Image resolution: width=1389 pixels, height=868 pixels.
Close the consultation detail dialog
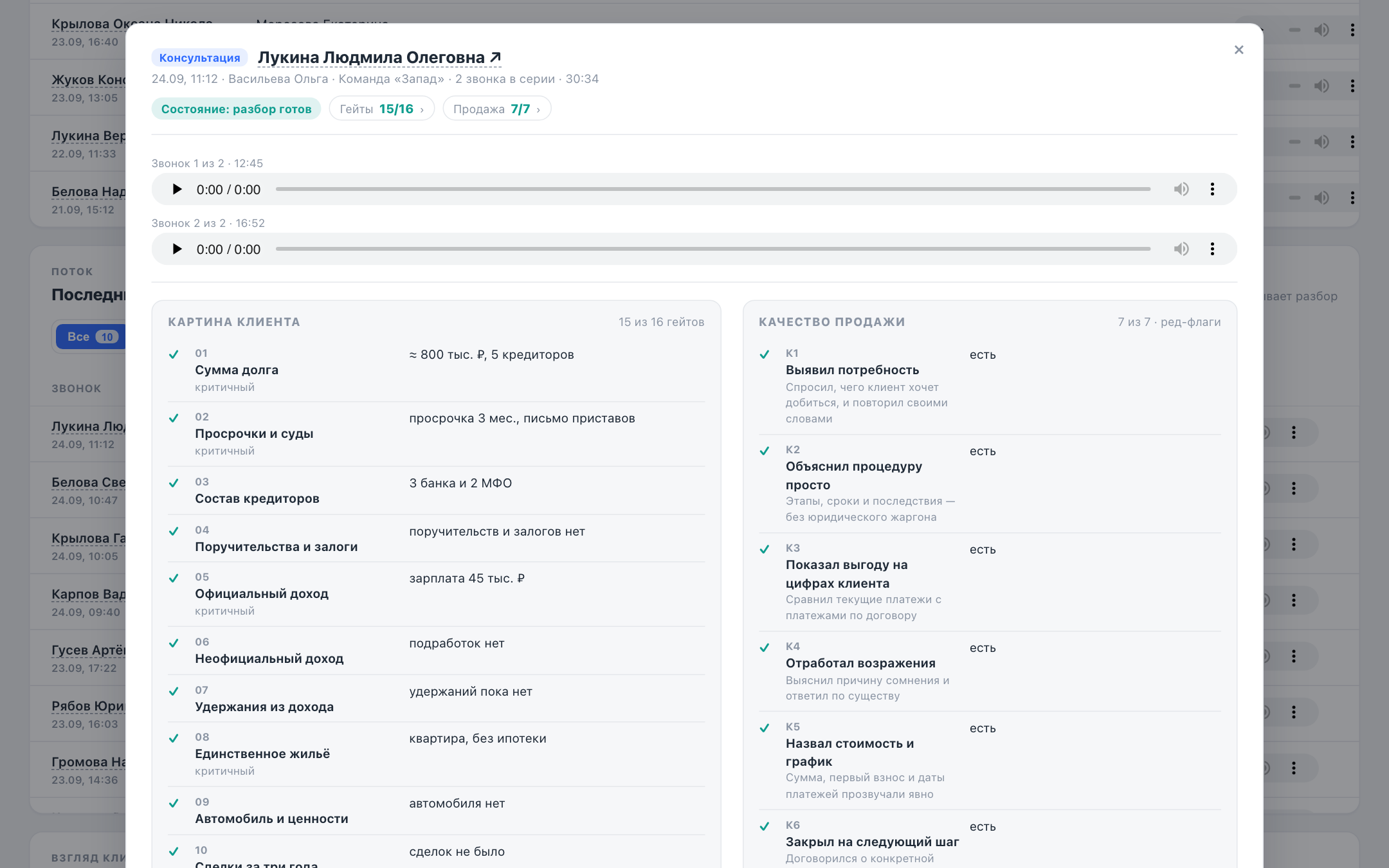click(1239, 50)
